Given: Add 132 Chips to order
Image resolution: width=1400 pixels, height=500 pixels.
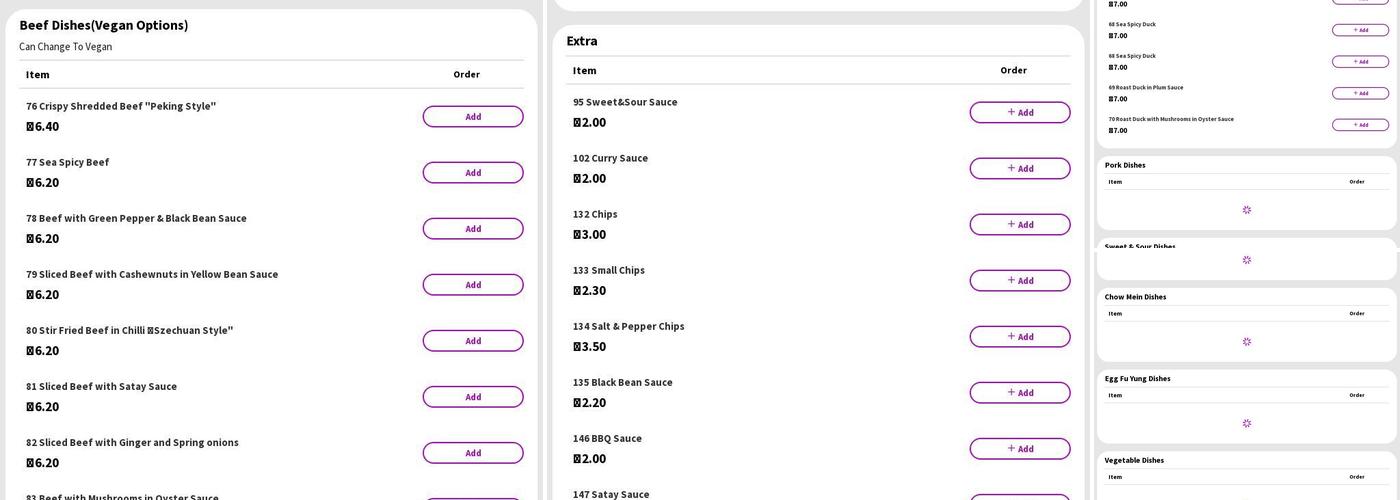Looking at the screenshot, I should click(1020, 225).
